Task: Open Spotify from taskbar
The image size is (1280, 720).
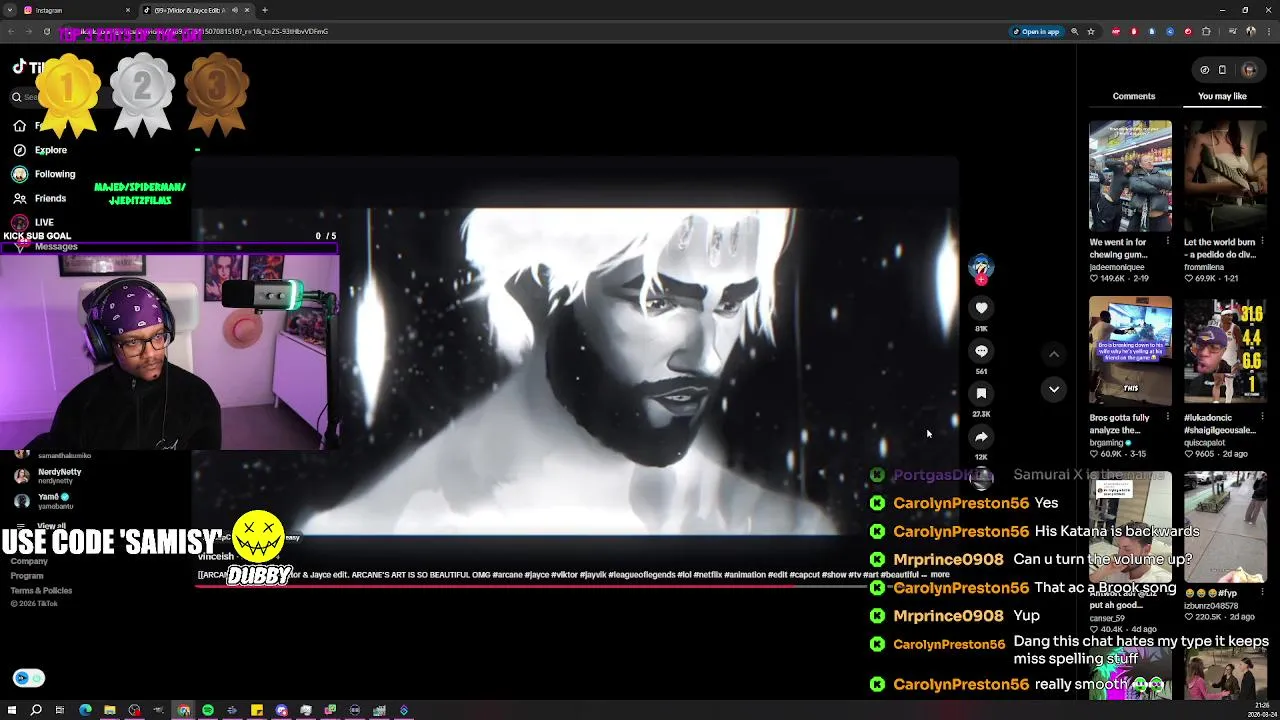Action: tap(208, 710)
